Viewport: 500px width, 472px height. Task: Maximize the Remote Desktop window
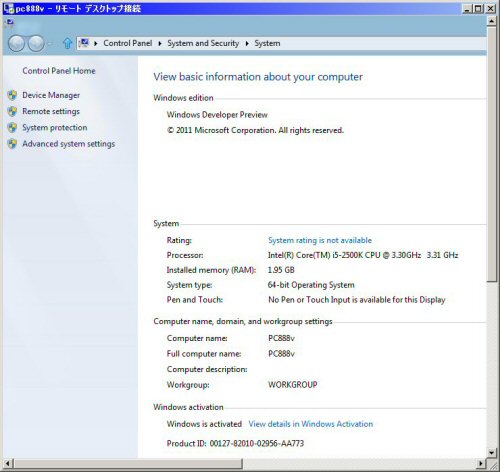tap(478, 8)
